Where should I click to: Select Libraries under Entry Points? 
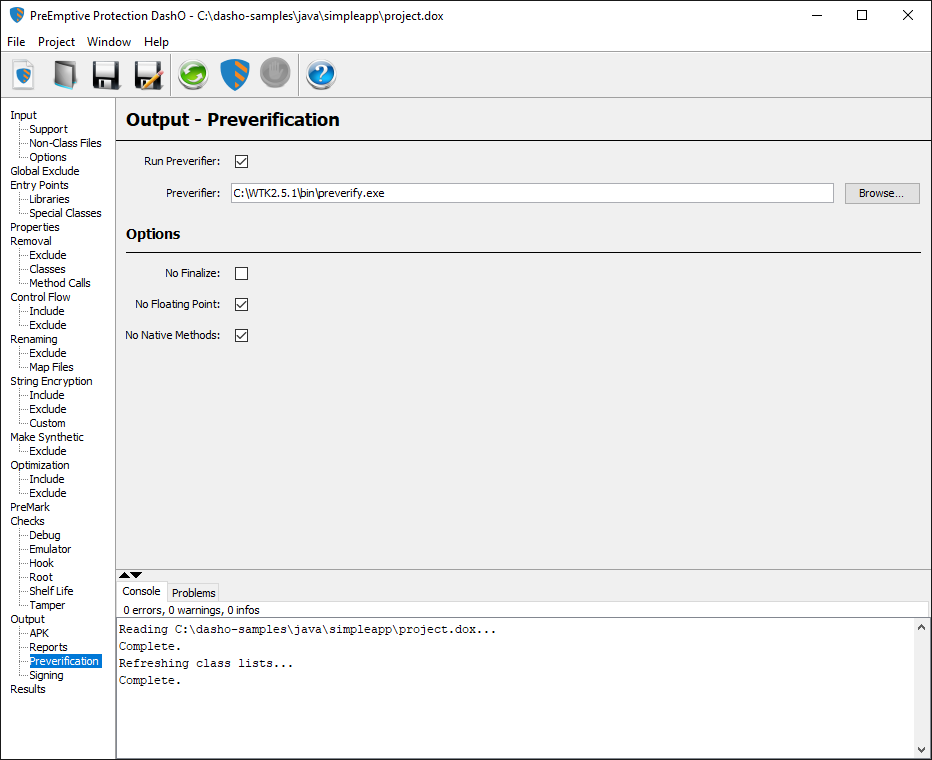coord(49,199)
